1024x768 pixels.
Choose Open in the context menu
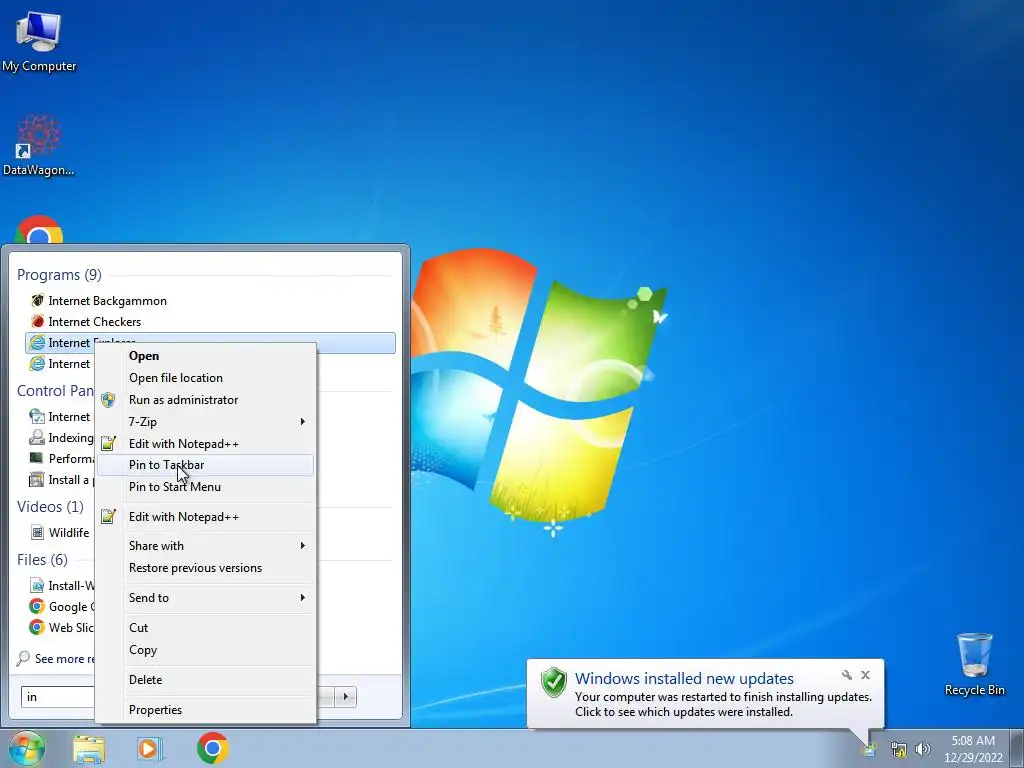205,356
